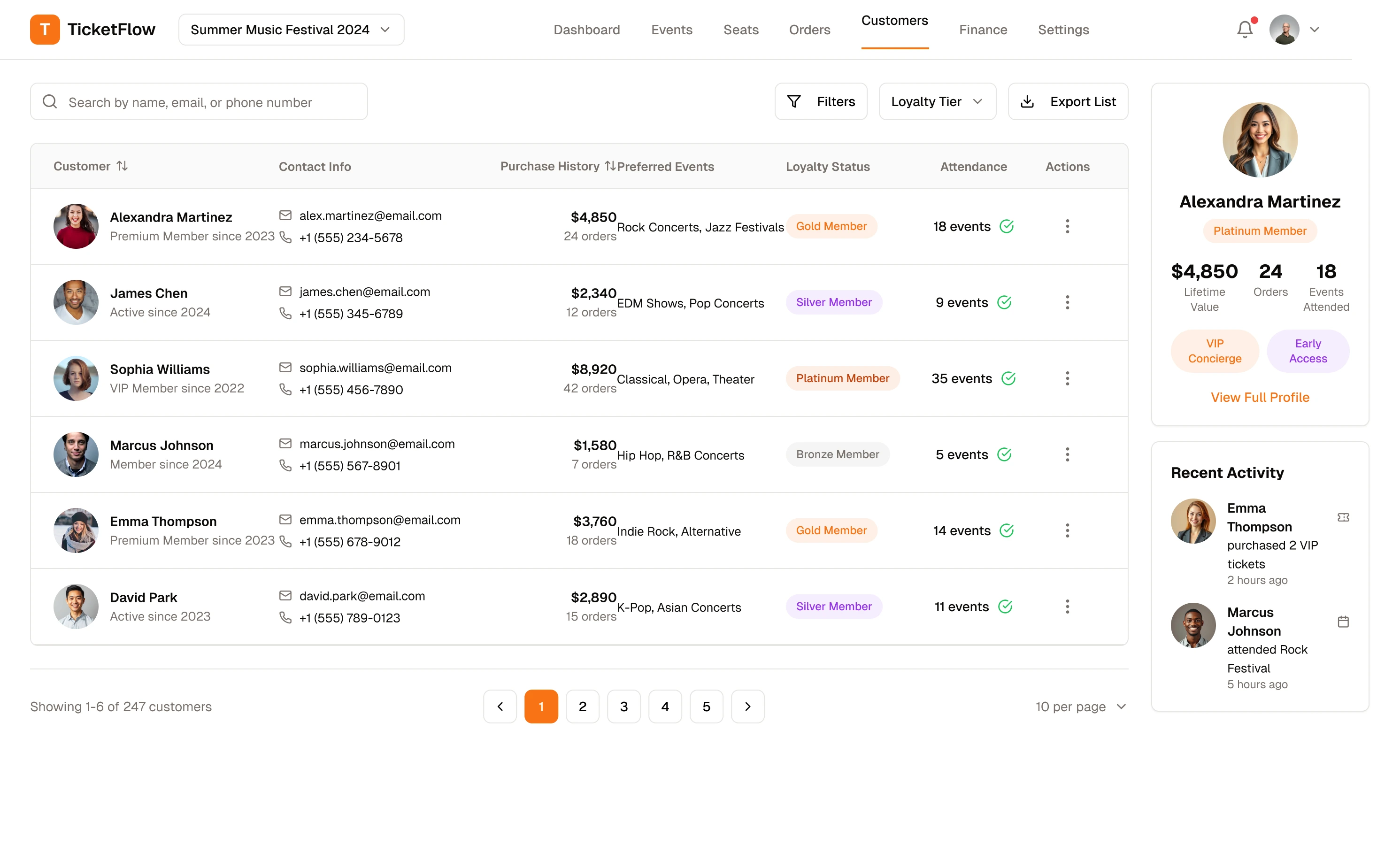
Task: Go to the Orders tab
Action: 809,30
